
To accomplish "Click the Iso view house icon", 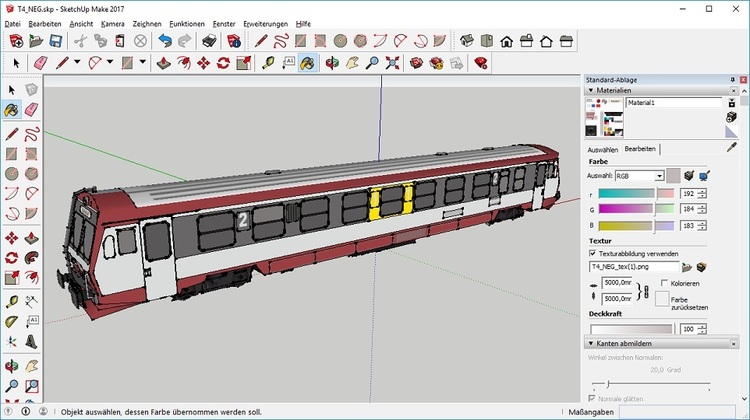I will [466, 41].
